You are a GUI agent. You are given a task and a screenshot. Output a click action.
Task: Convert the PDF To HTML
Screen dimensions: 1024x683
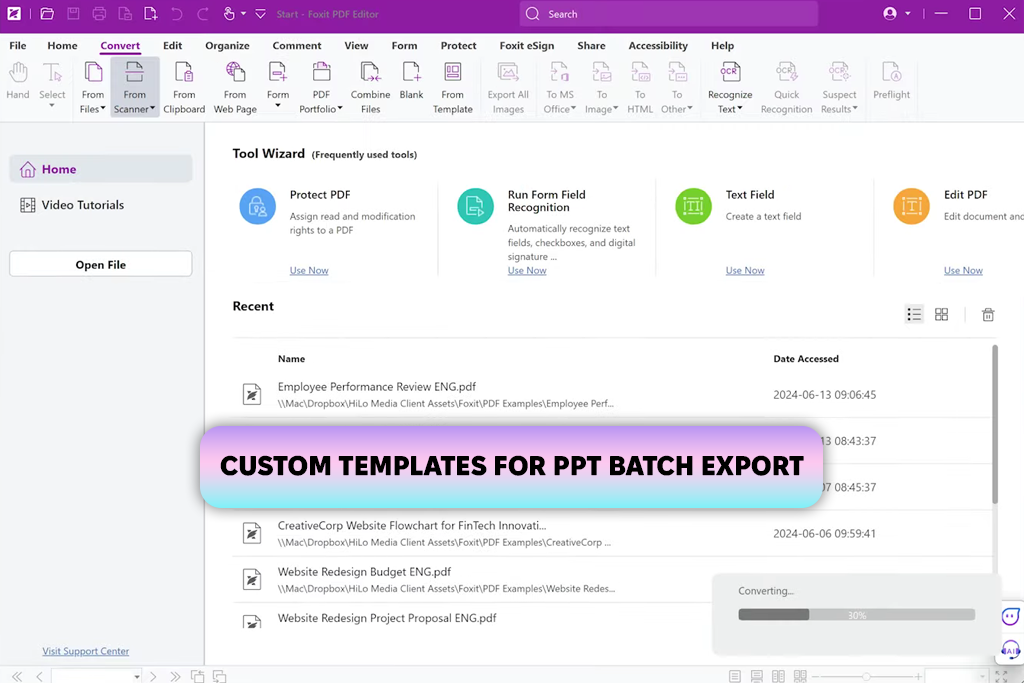tap(640, 87)
